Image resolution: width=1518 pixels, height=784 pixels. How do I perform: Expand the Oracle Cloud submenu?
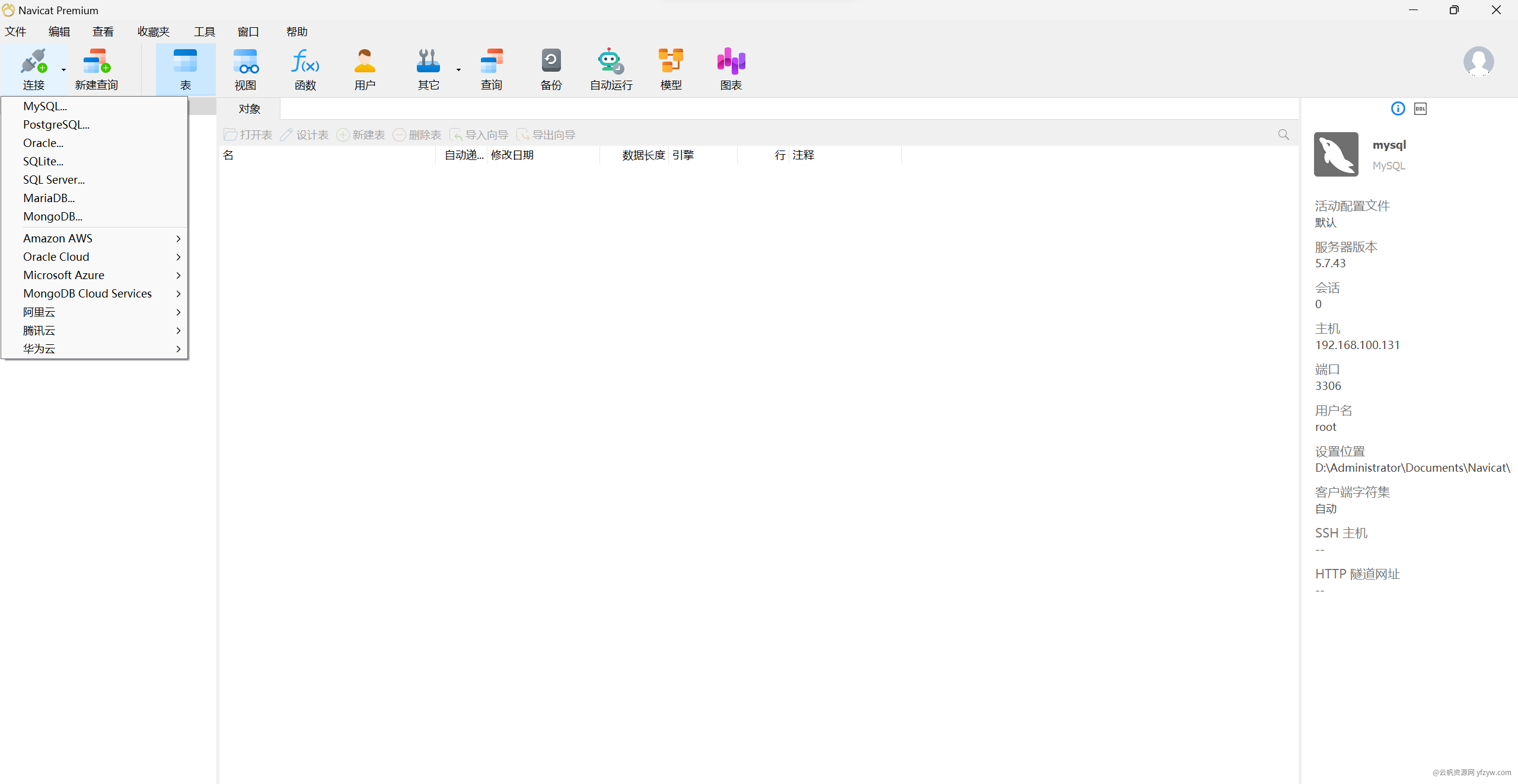pos(94,257)
